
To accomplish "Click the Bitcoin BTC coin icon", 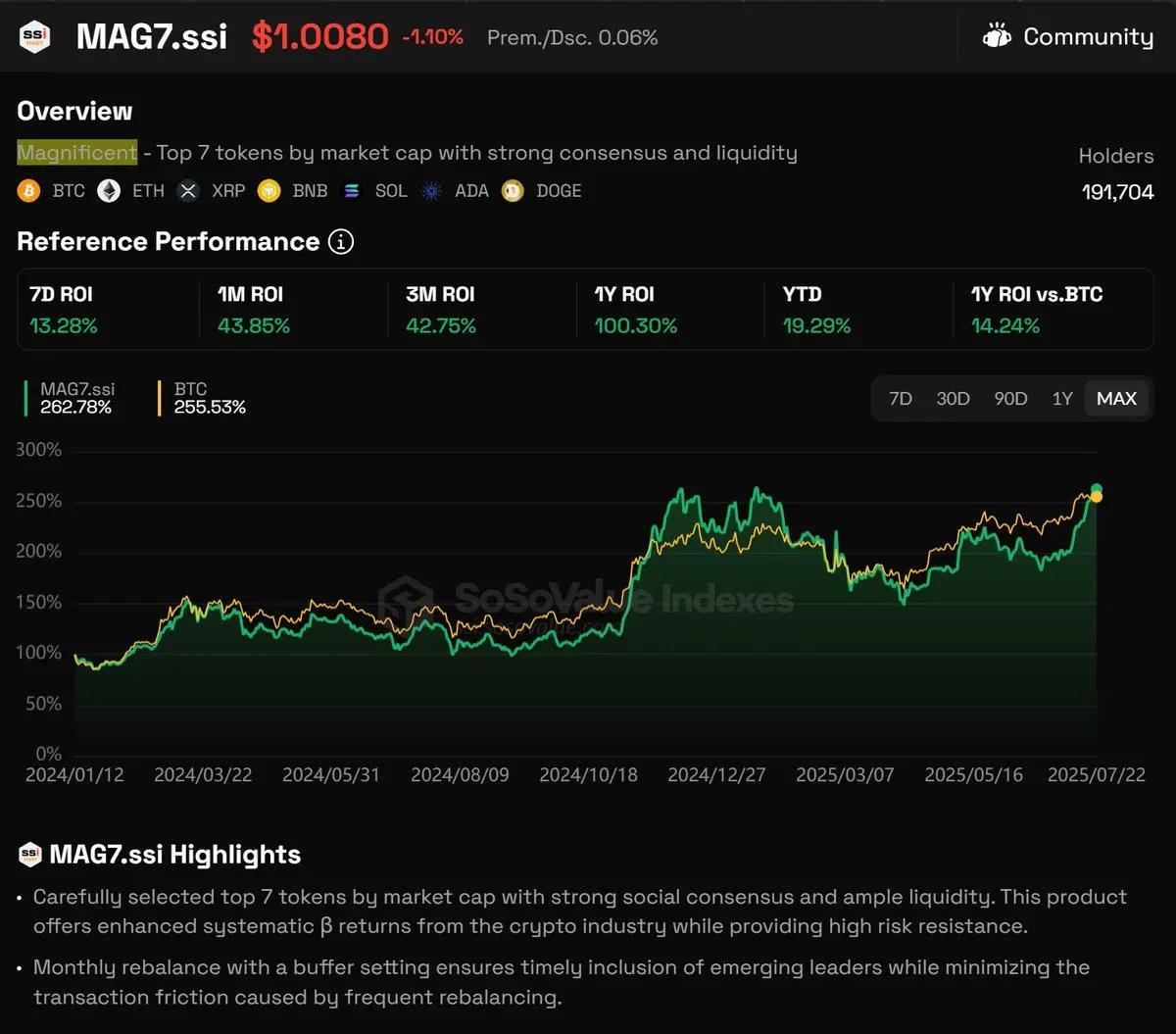I will coord(28,191).
